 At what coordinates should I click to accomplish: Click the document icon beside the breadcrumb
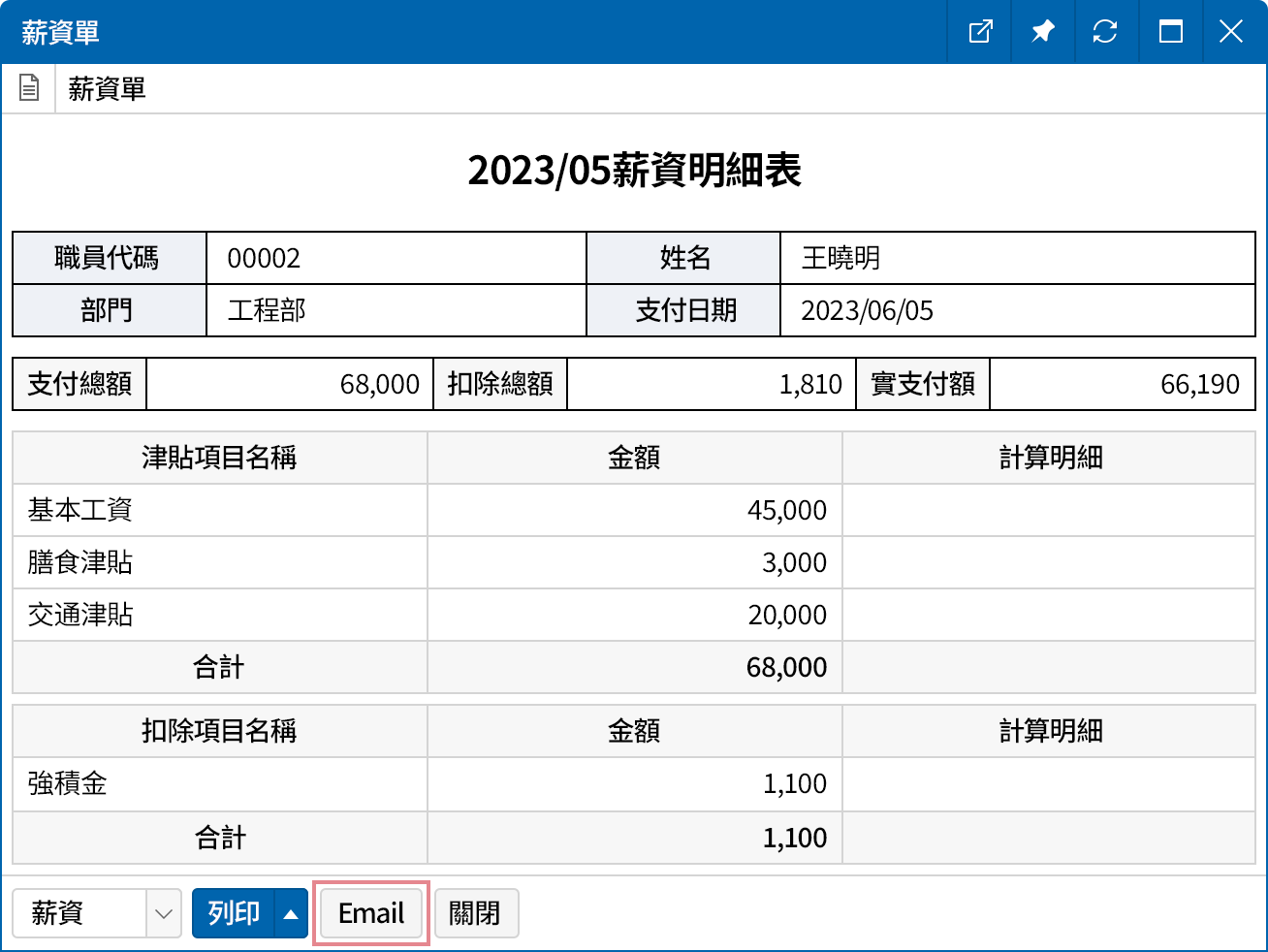[x=29, y=87]
